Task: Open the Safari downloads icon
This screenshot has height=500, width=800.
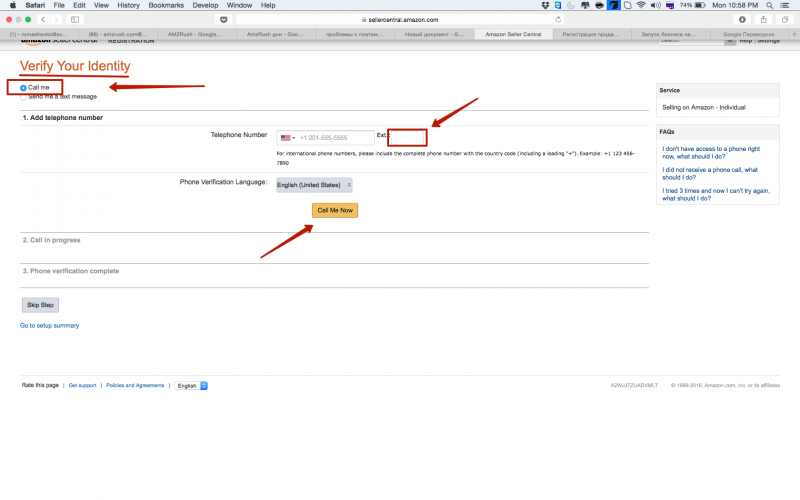Action: coord(742,19)
